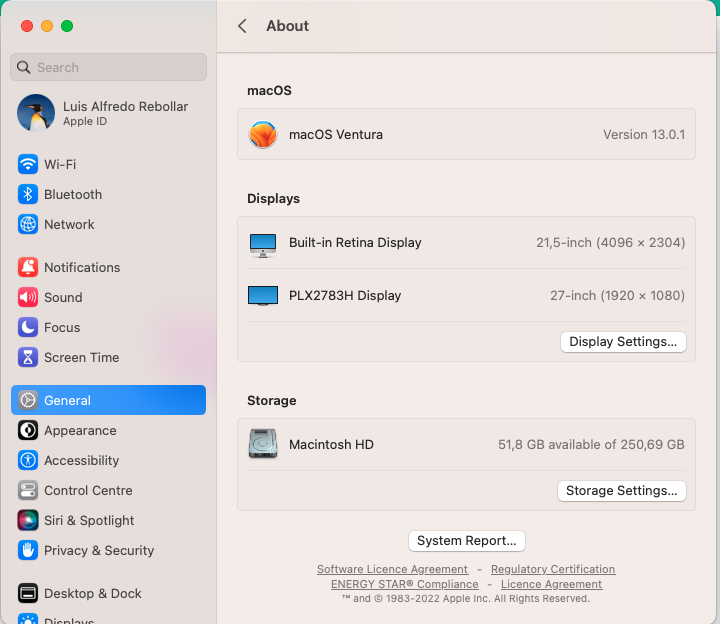Click the Sound speaker icon
This screenshot has width=720, height=624.
[x=28, y=297]
